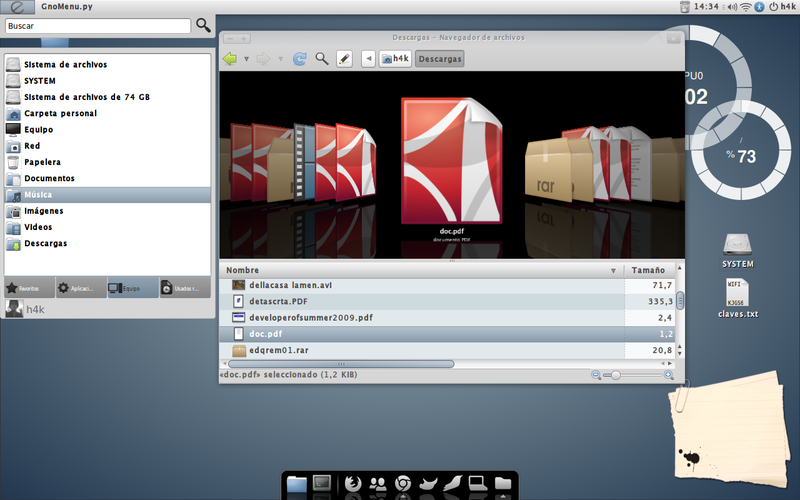The image size is (800, 500).
Task: Open Descargas entry in GnoMenu list
Action: click(x=108, y=244)
